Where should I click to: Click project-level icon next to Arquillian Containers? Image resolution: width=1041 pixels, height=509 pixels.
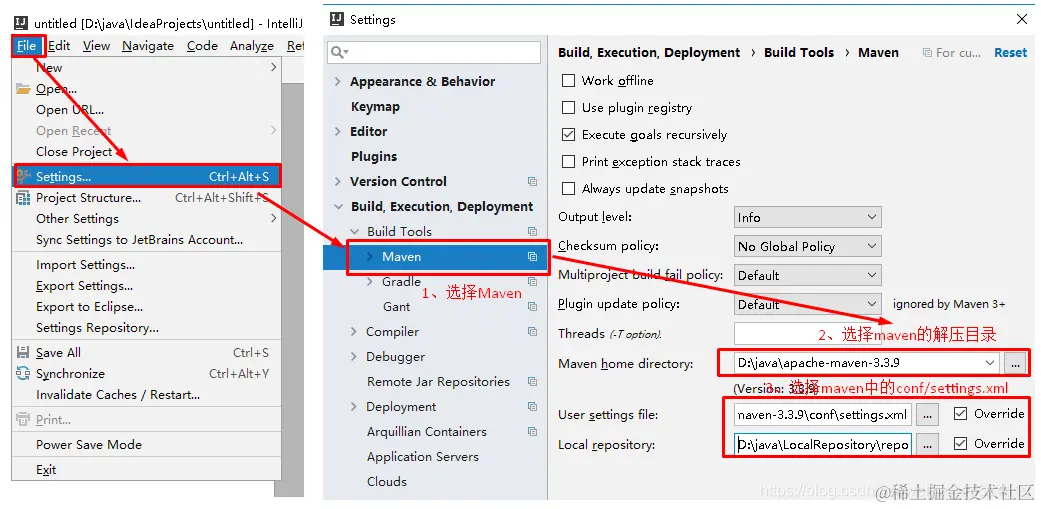[532, 432]
